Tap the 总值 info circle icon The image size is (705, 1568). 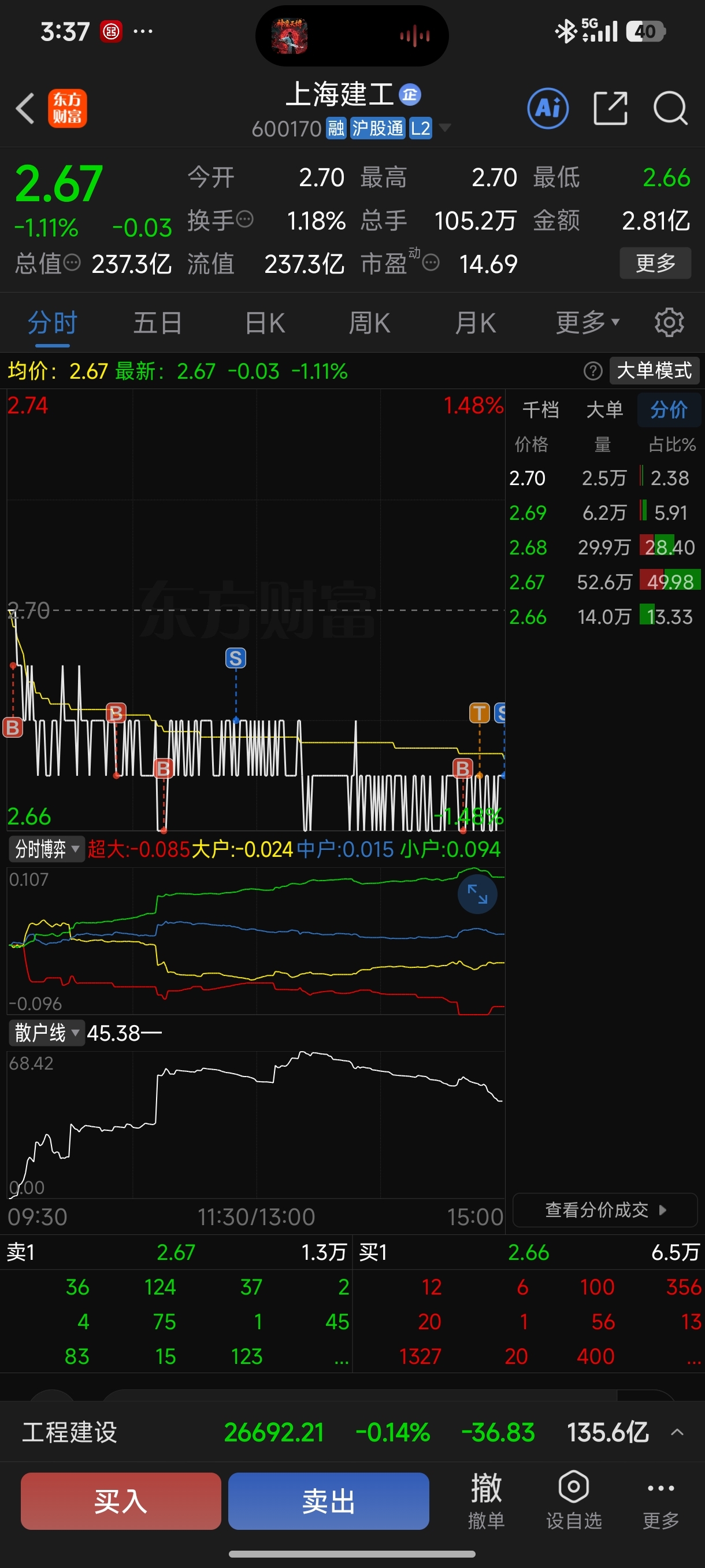72,263
